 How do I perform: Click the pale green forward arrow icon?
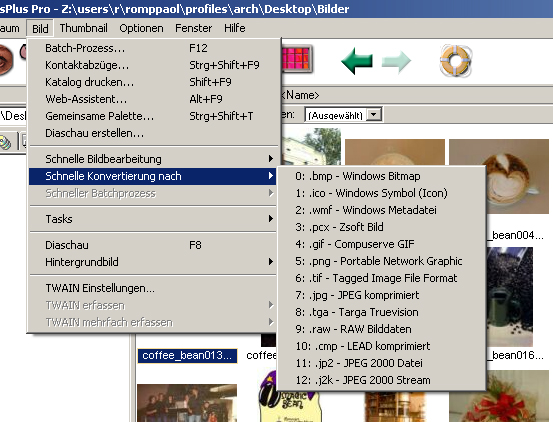click(396, 61)
